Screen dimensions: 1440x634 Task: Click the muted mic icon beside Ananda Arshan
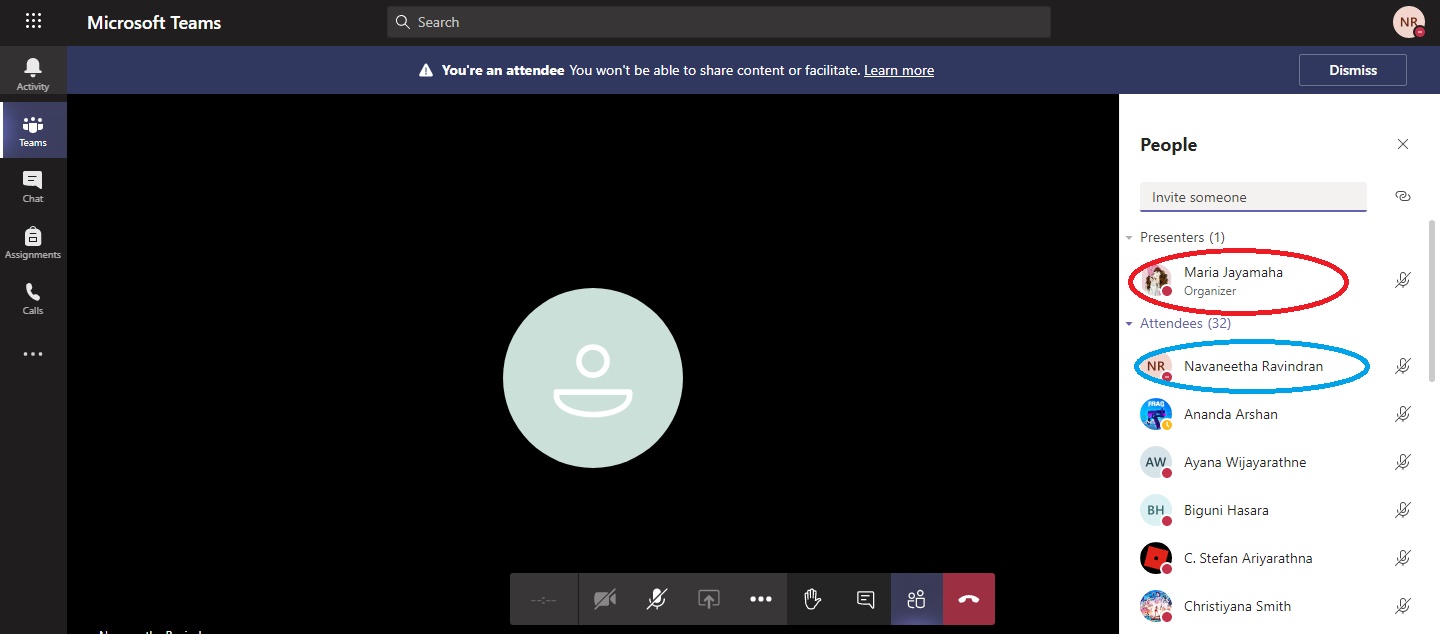tap(1402, 413)
